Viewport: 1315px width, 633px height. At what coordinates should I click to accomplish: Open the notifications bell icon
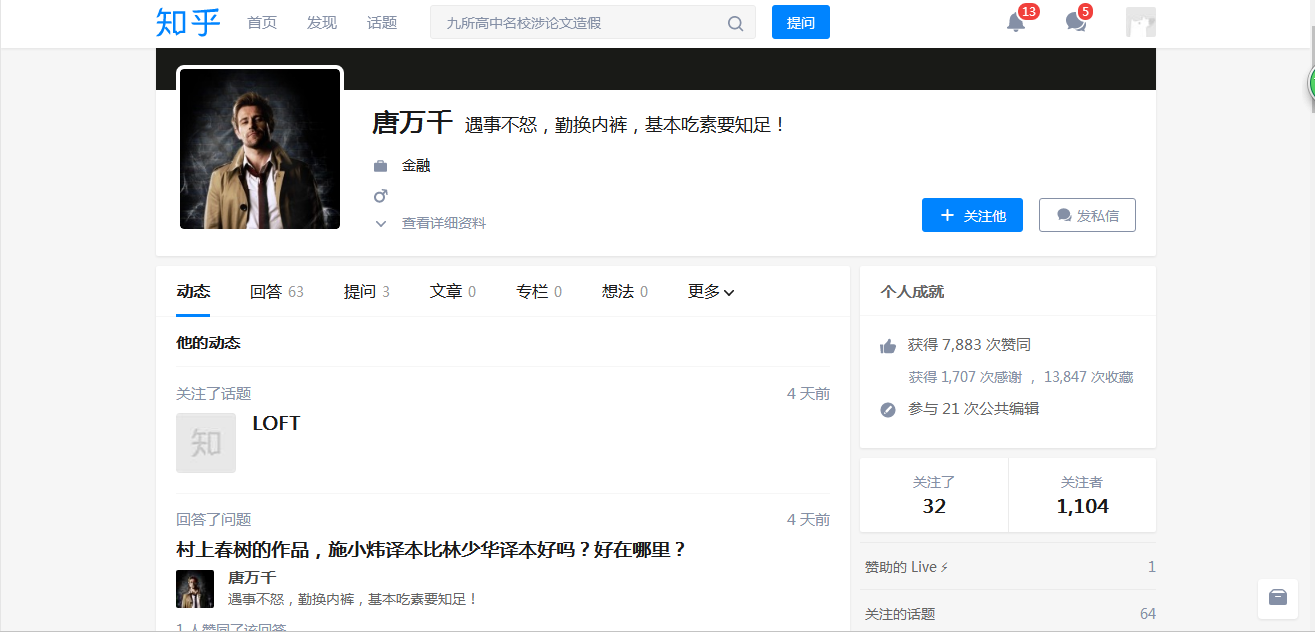tap(1016, 22)
